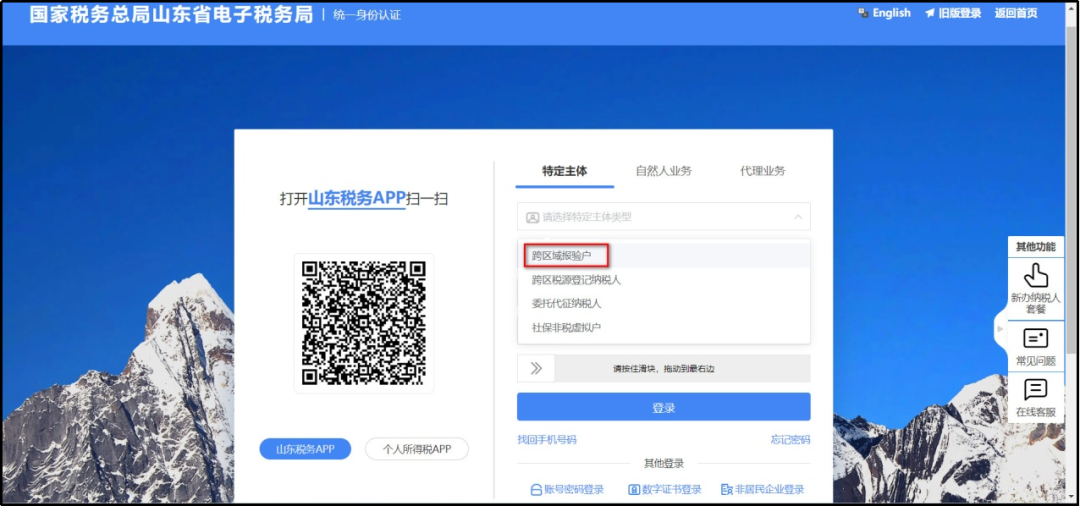Viewport: 1080px width, 506px height.
Task: Click the 其他登录 section label
Action: (663, 464)
